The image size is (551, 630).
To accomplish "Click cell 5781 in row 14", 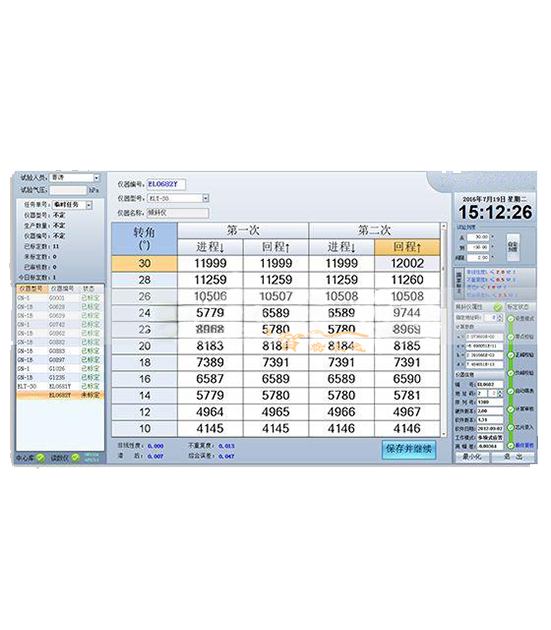I will coord(407,395).
